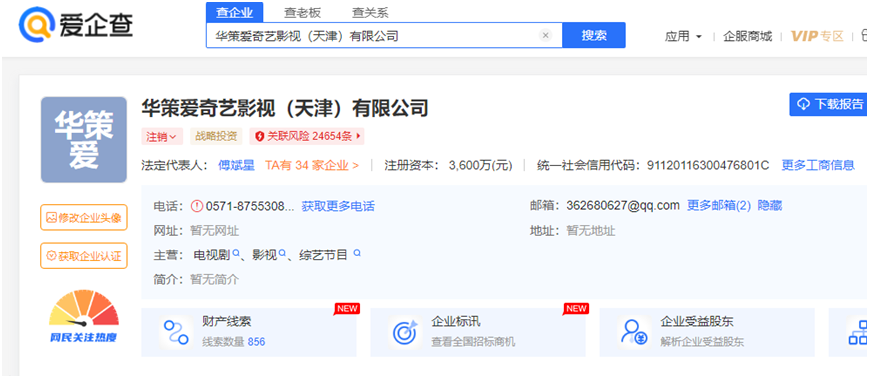Click the 网民关注热度 gauge
This screenshot has width=869, height=378.
click(84, 316)
